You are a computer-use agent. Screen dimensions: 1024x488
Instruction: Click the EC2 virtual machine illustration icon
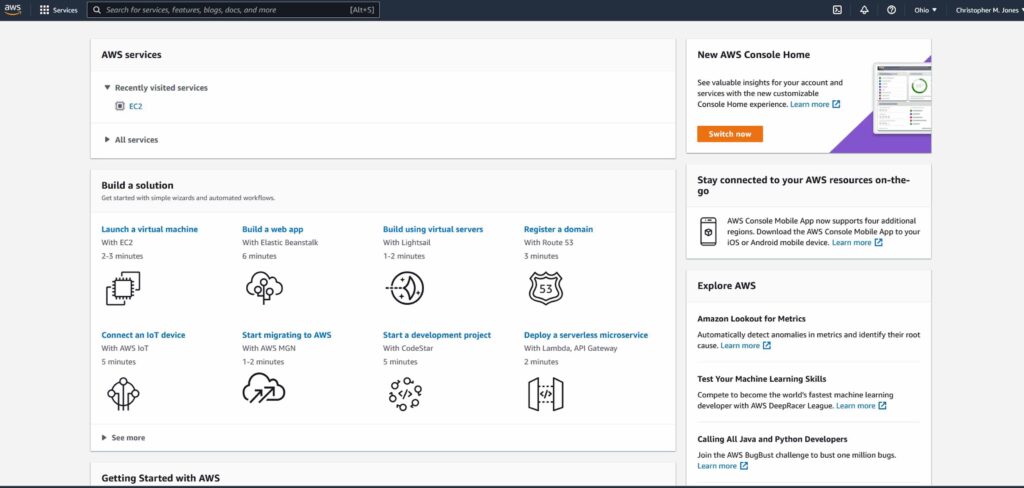point(123,288)
